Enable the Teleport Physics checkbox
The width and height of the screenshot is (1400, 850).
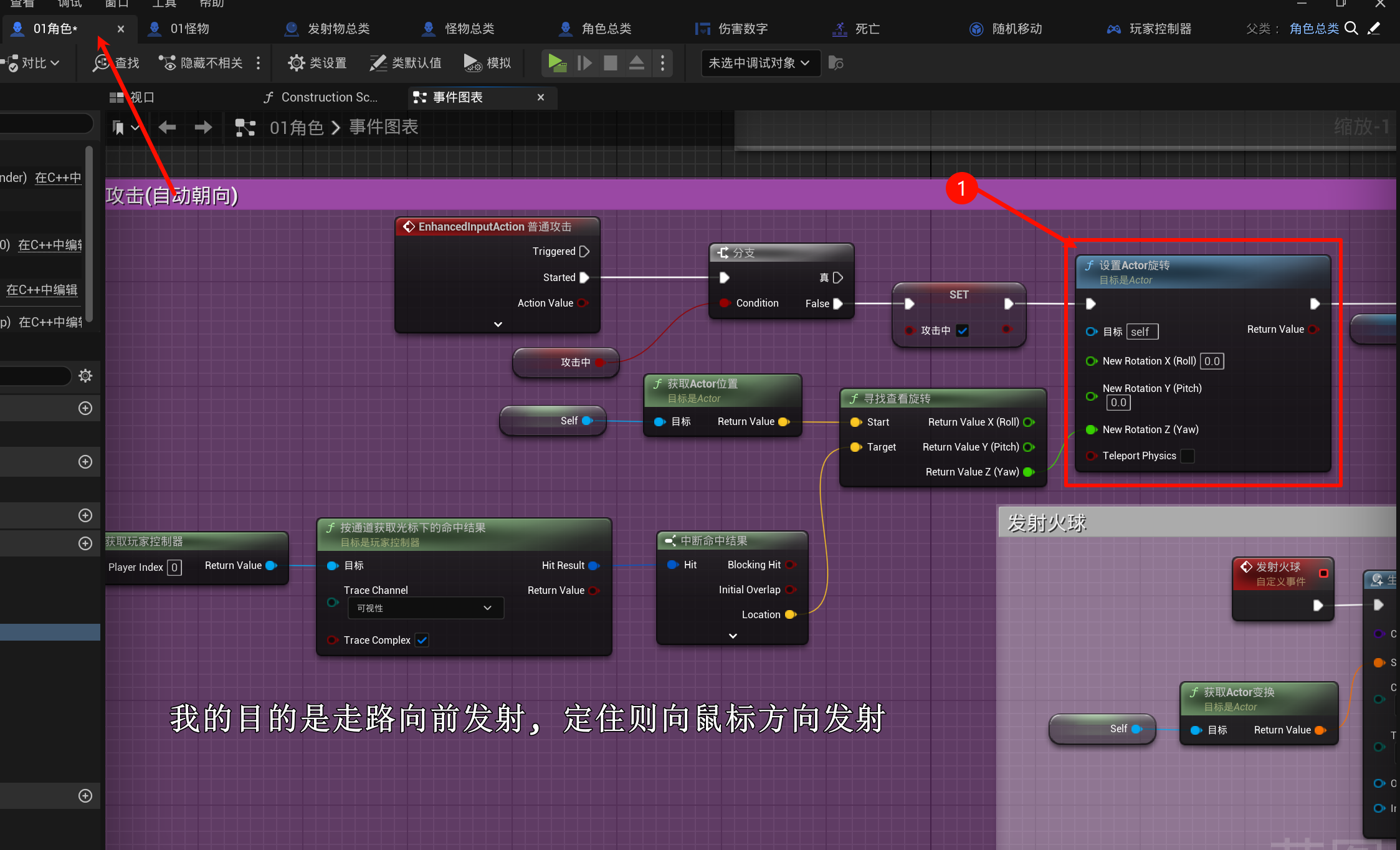pyautogui.click(x=1188, y=456)
